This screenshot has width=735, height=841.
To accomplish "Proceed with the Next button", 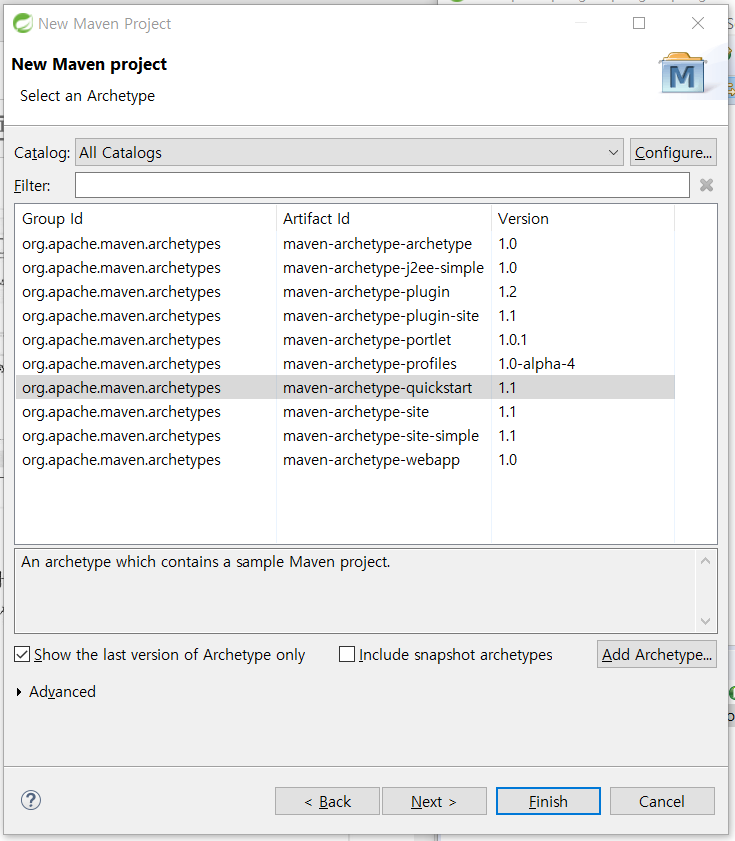I will (x=434, y=801).
